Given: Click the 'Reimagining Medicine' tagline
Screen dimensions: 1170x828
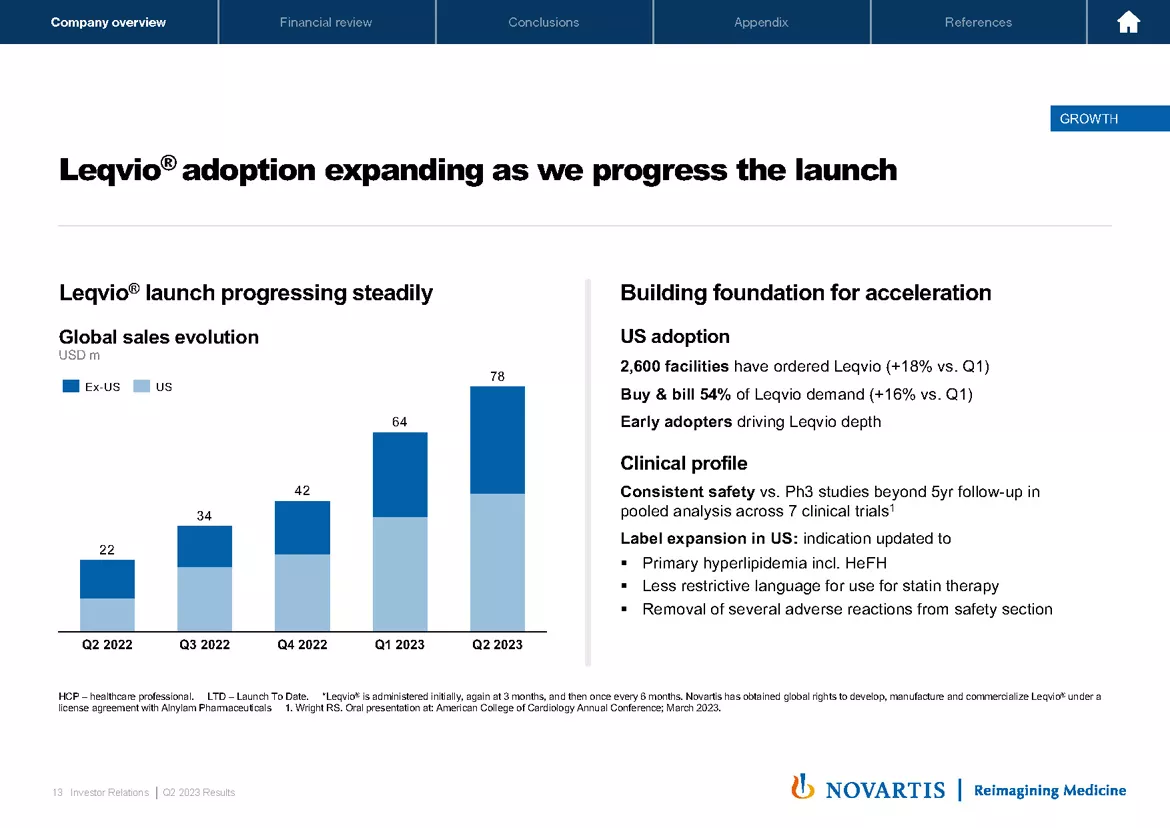Looking at the screenshot, I should pyautogui.click(x=1050, y=790).
